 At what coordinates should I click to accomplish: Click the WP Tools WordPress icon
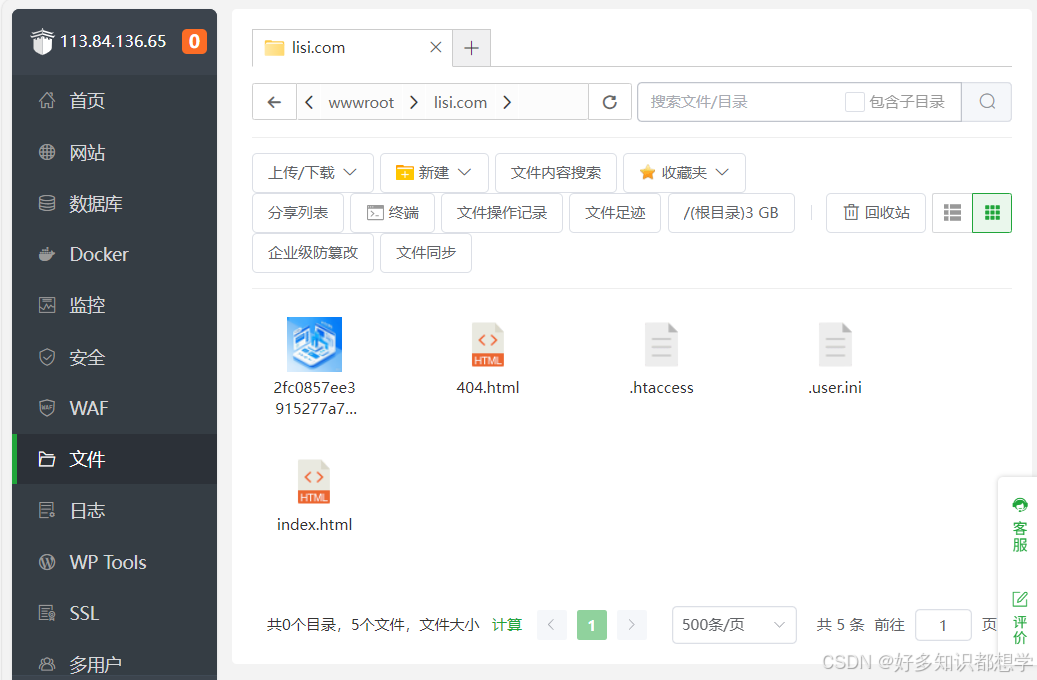(x=47, y=562)
